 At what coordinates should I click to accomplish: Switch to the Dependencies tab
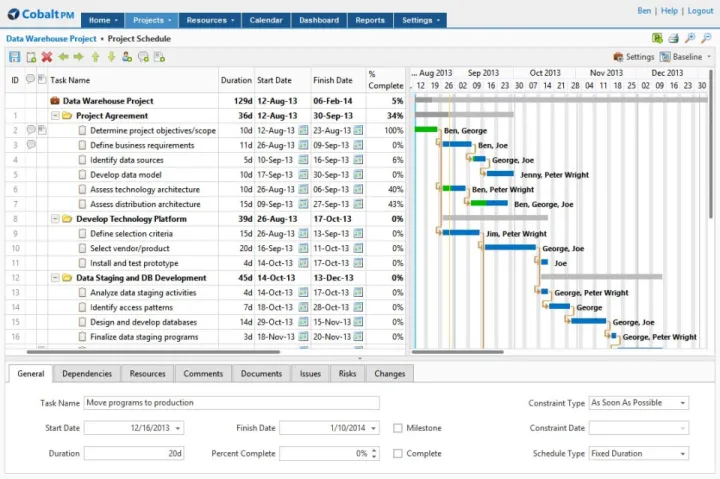point(87,374)
